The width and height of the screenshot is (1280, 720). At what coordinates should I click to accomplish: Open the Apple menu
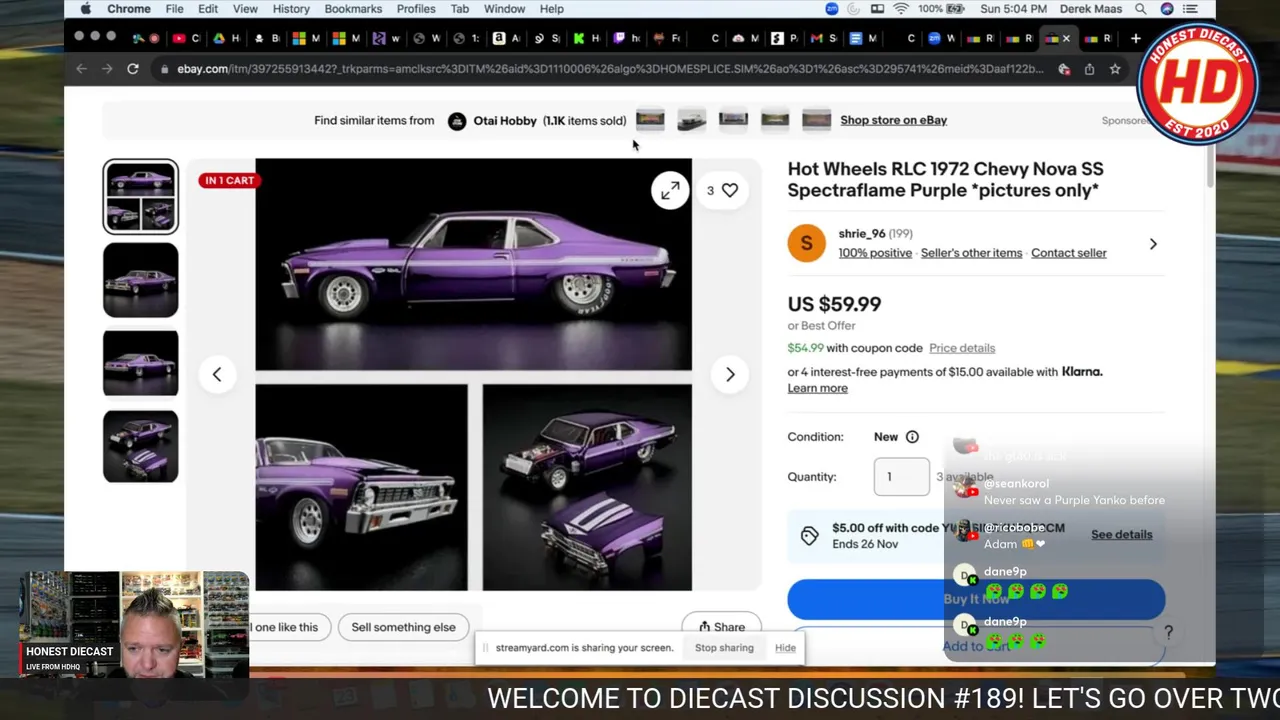85,9
